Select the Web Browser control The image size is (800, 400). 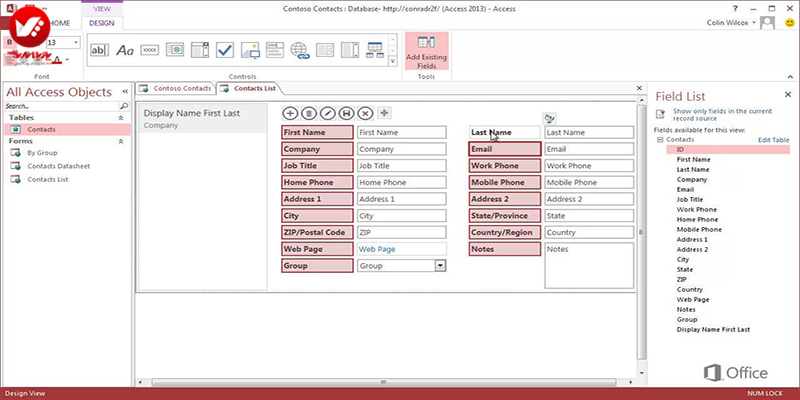[x=175, y=50]
